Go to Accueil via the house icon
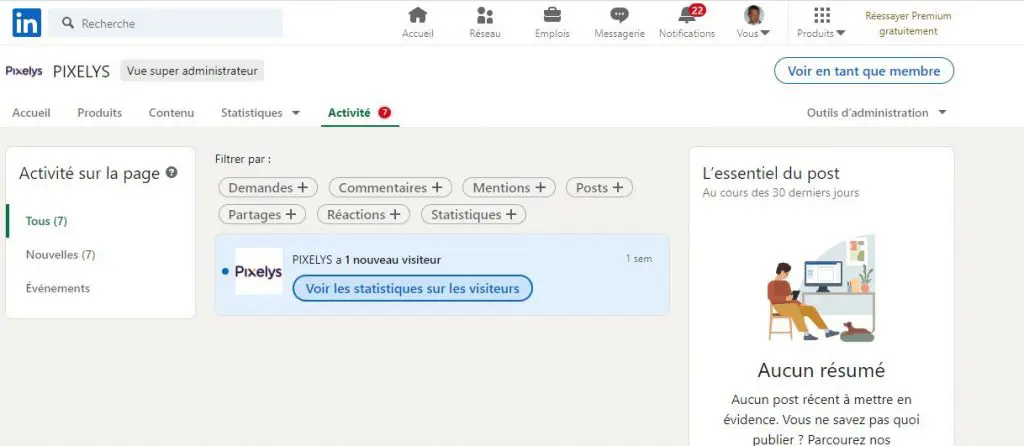The width and height of the screenshot is (1024, 446). point(417,15)
